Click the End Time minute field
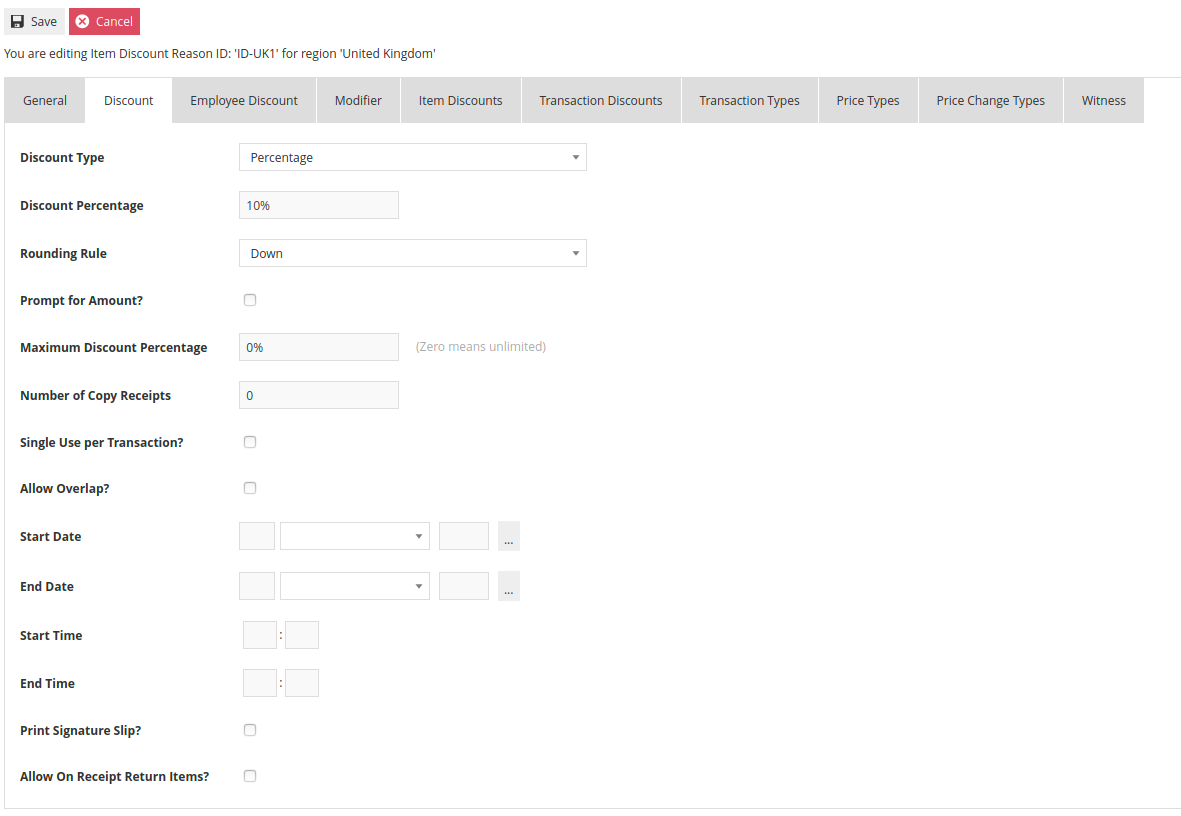Screen dimensions: 1181x816 (x=302, y=683)
